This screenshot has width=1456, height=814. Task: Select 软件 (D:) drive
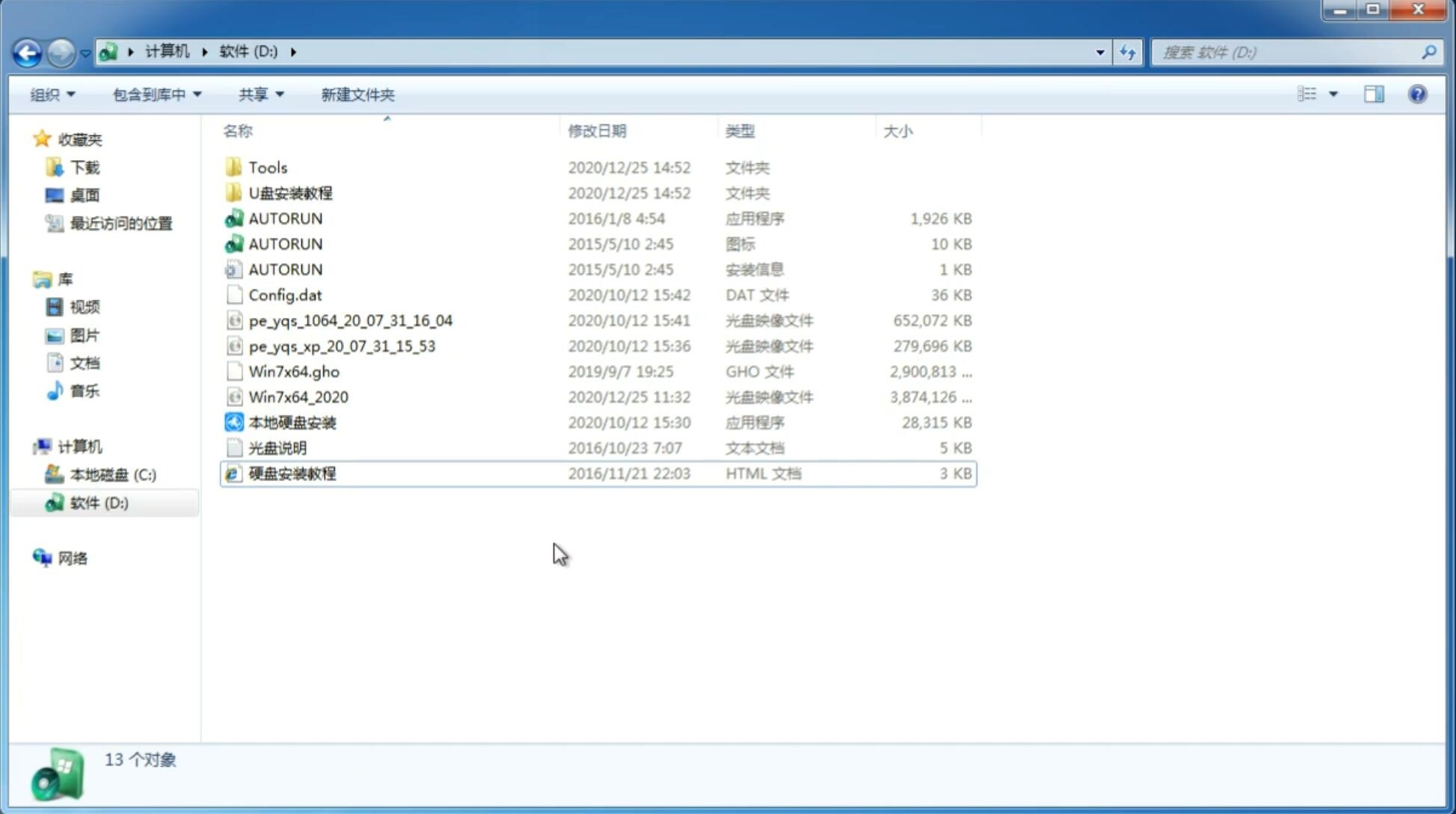[x=99, y=502]
